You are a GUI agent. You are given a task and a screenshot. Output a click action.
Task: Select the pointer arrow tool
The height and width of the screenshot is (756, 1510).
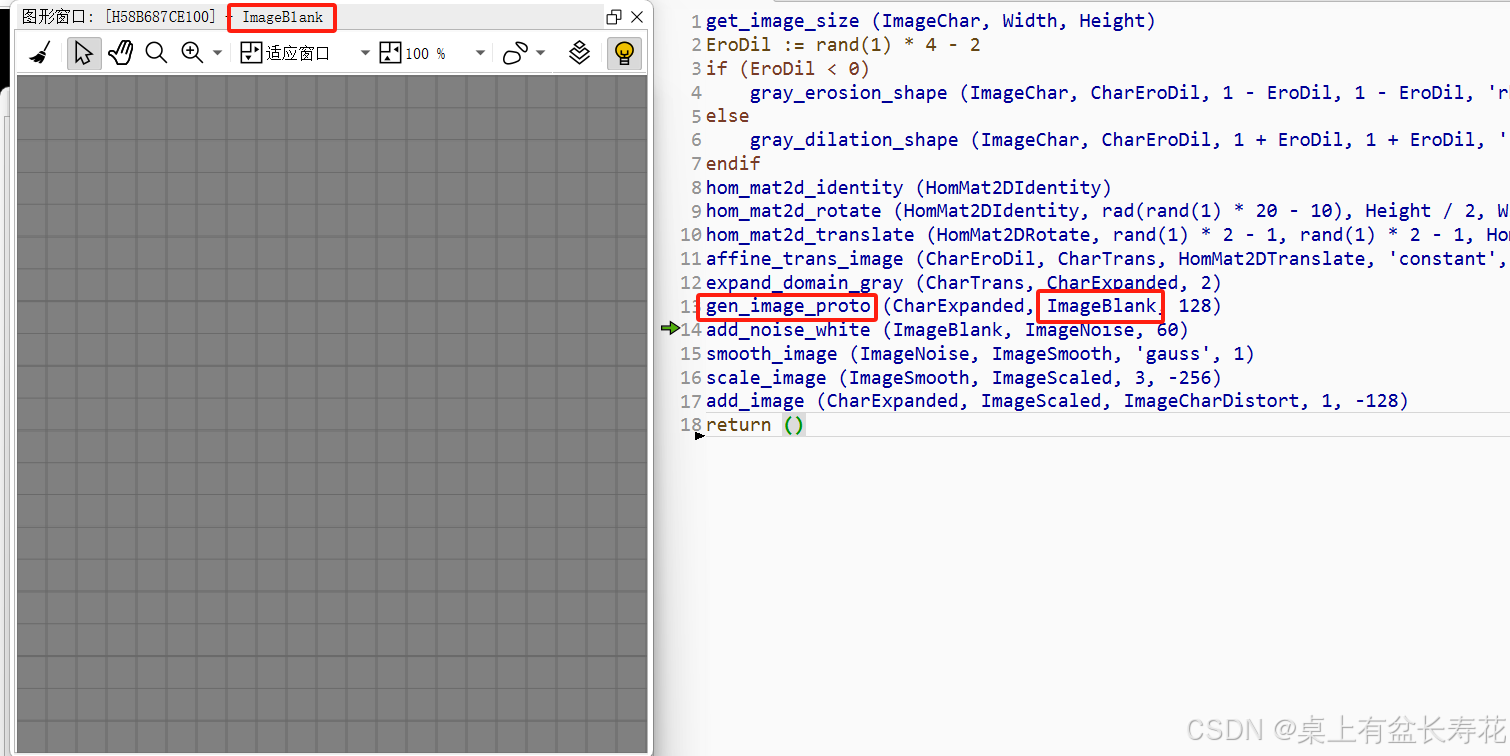coord(84,53)
